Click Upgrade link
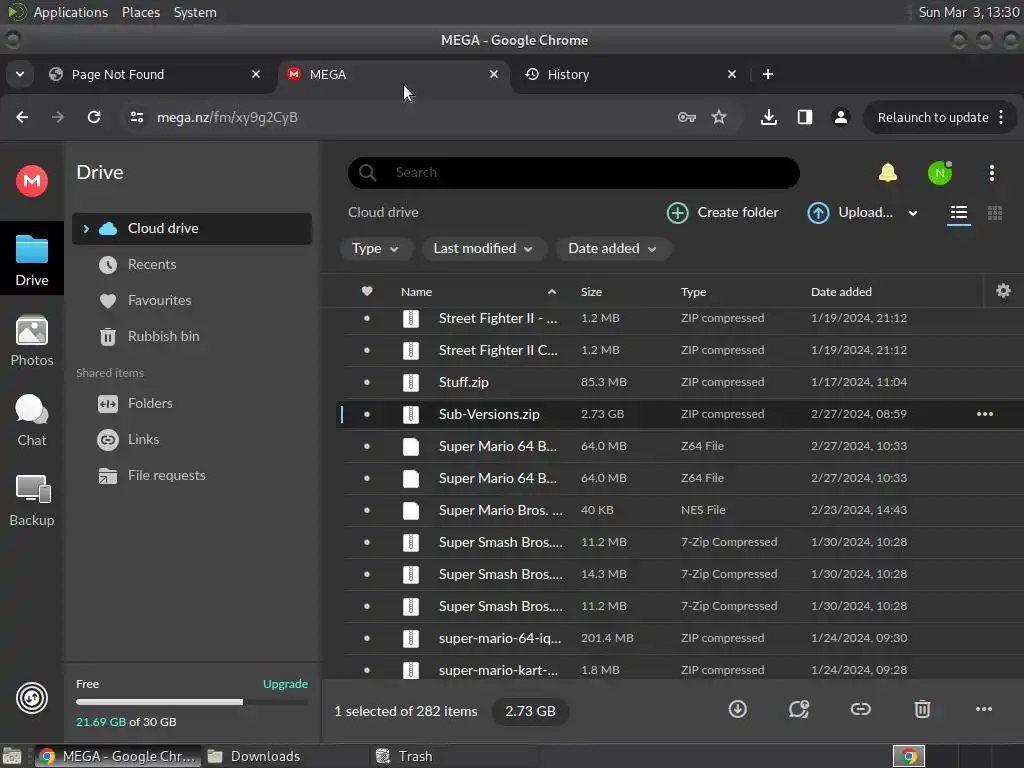The image size is (1024, 768). (x=285, y=684)
